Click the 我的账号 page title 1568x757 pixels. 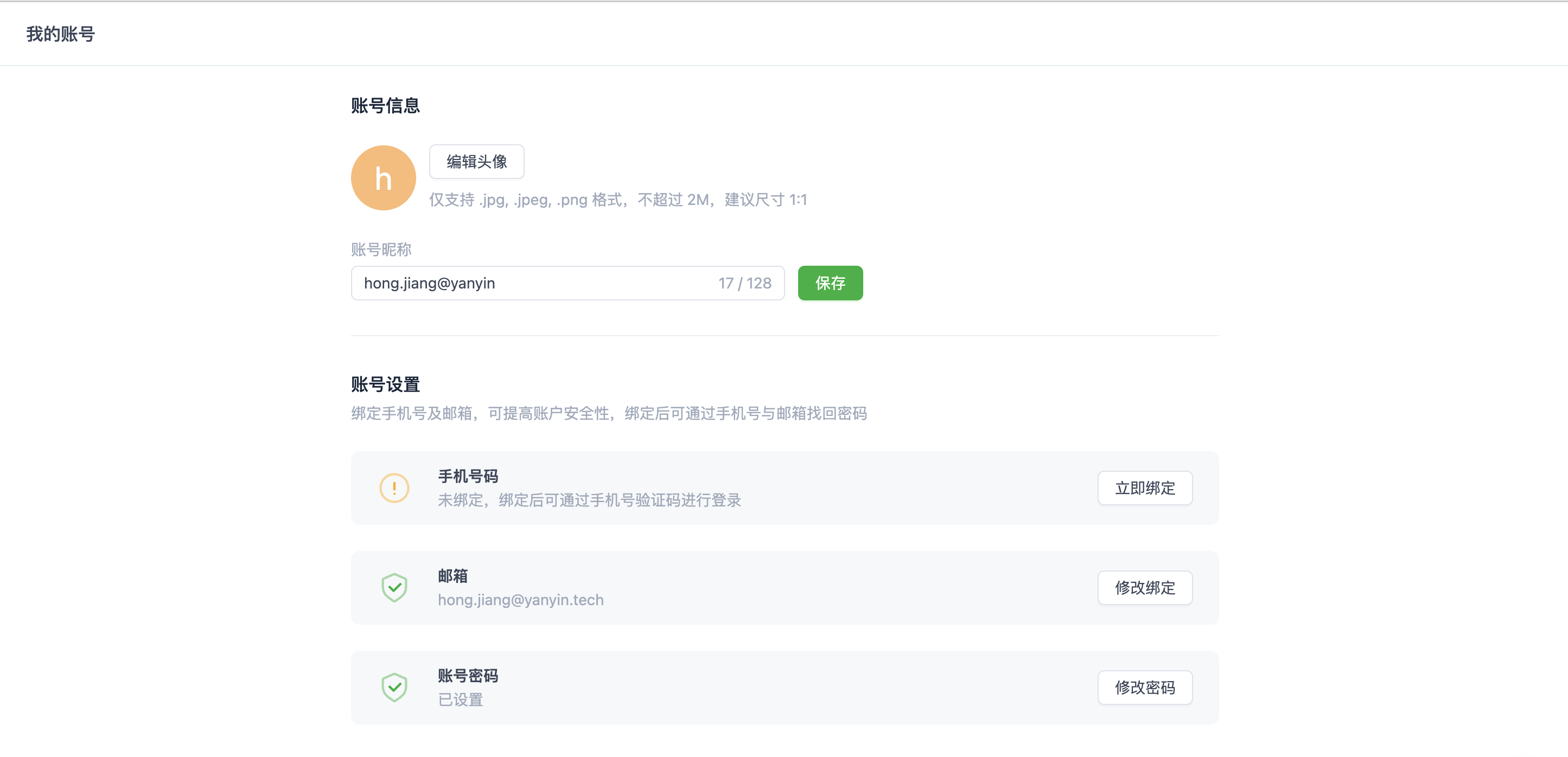coord(60,34)
